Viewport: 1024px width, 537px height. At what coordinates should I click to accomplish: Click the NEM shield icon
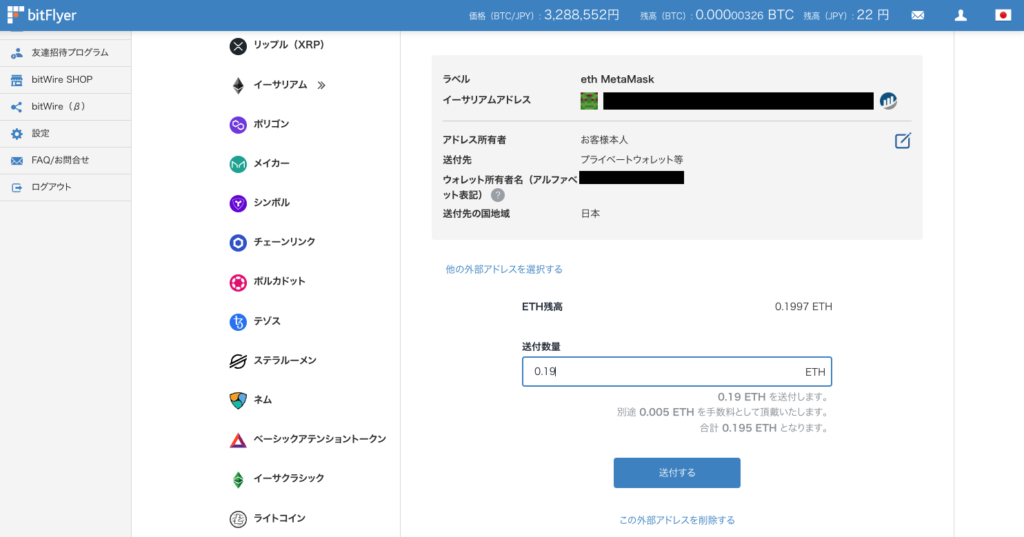click(238, 400)
